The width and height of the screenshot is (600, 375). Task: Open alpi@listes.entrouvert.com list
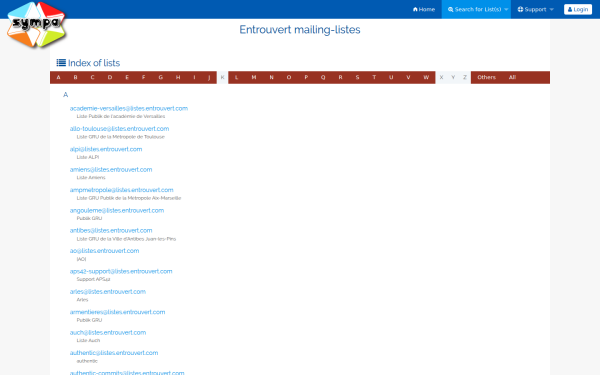106,149
